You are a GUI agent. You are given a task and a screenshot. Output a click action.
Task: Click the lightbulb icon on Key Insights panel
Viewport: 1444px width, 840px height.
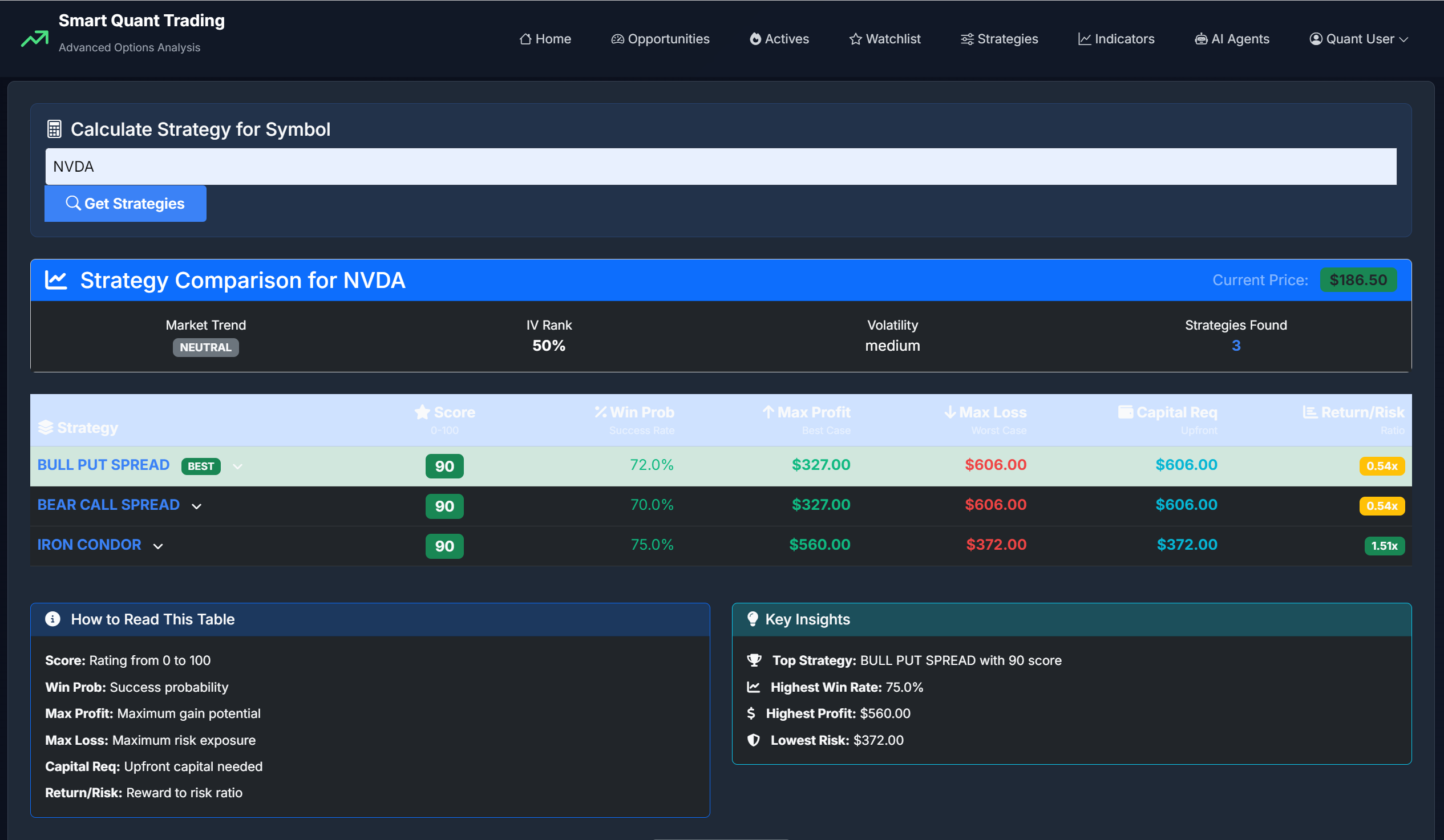click(x=754, y=619)
